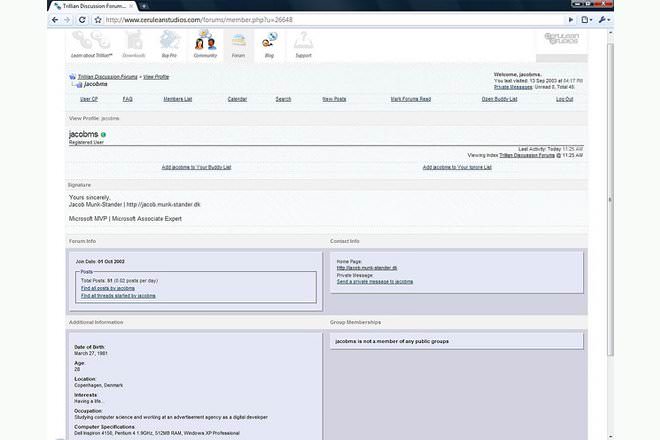Click Add jacobms to Your Buddy List
Screen dimensions: 660x440
[x=197, y=167]
